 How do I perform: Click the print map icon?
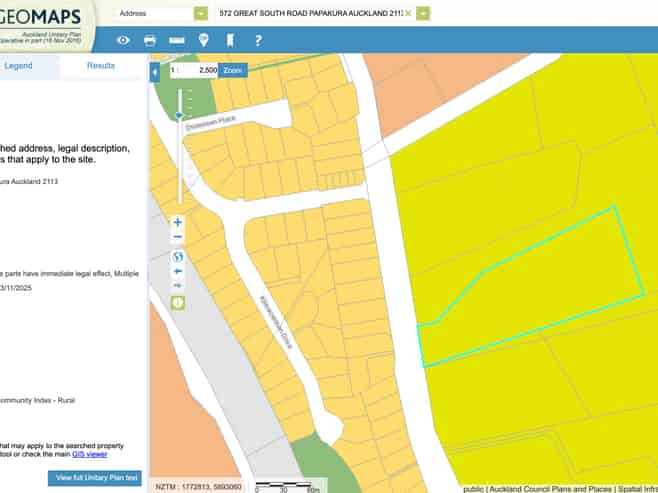pyautogui.click(x=150, y=41)
